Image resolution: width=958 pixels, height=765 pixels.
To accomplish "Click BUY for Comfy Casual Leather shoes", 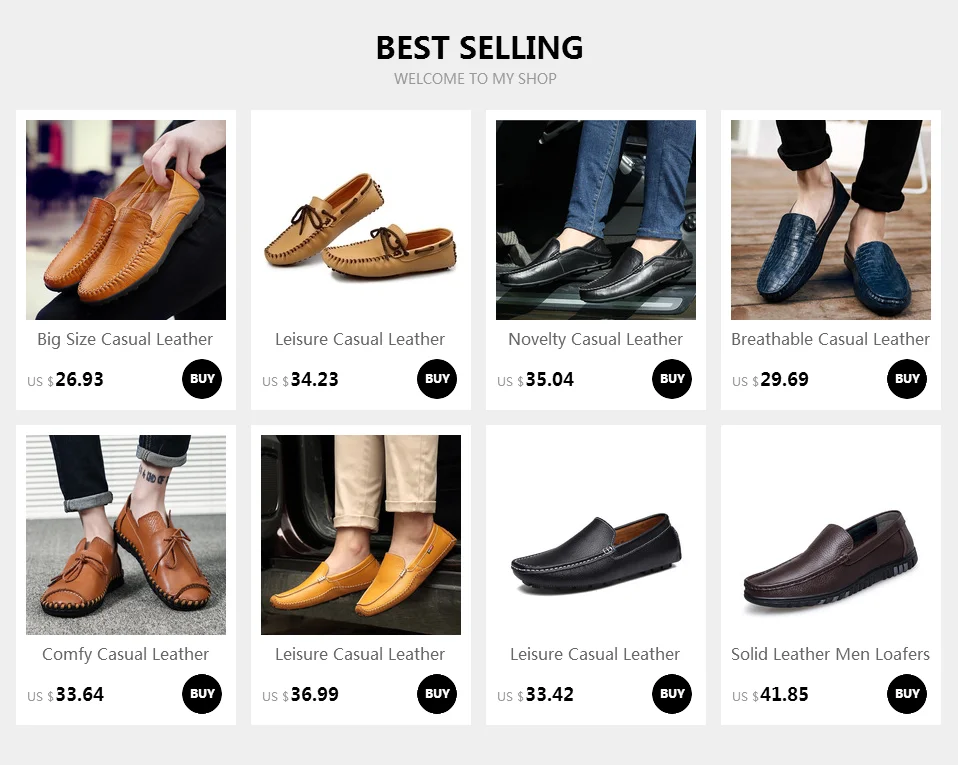I will click(x=202, y=694).
